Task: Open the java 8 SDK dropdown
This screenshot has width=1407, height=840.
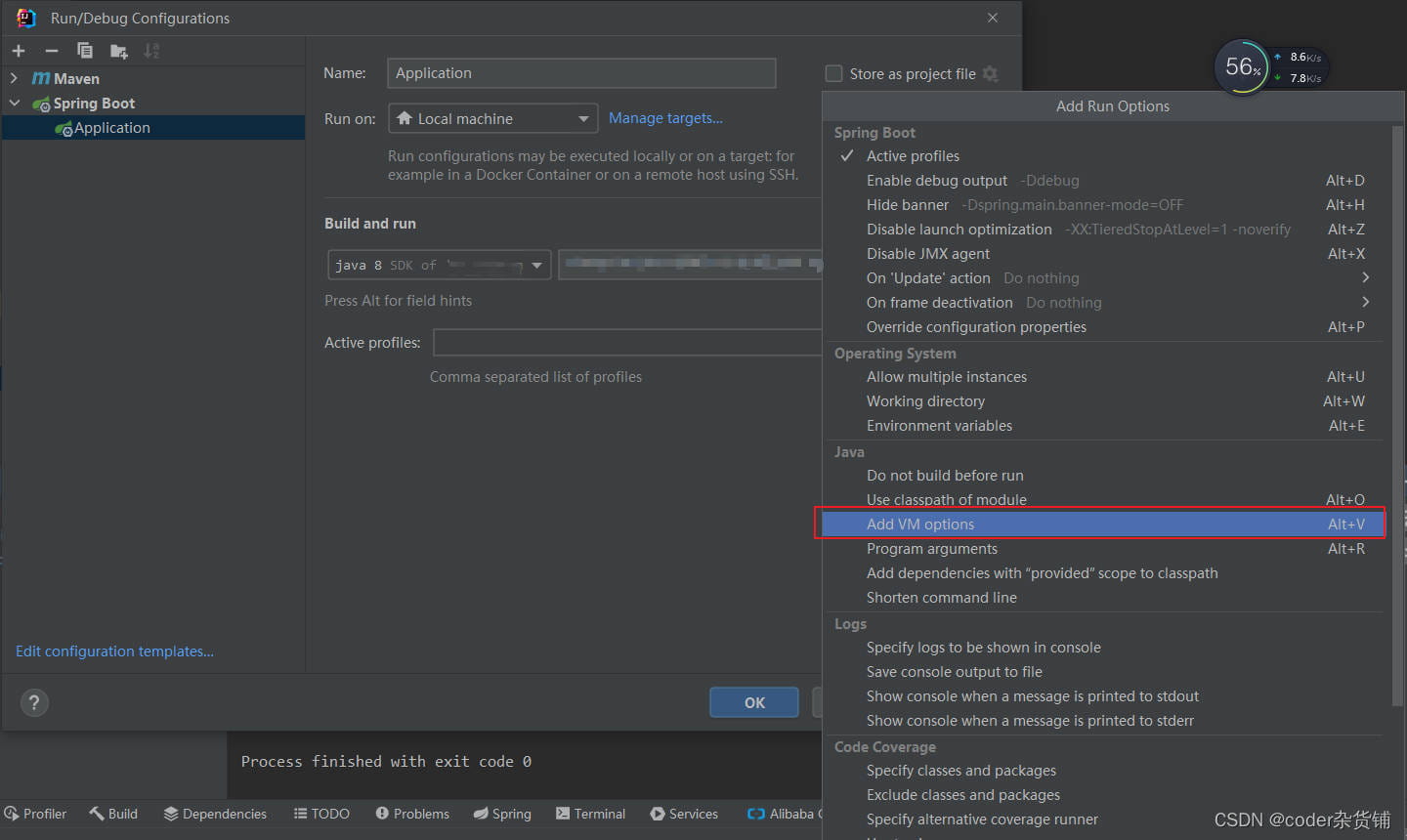Action: coord(440,265)
